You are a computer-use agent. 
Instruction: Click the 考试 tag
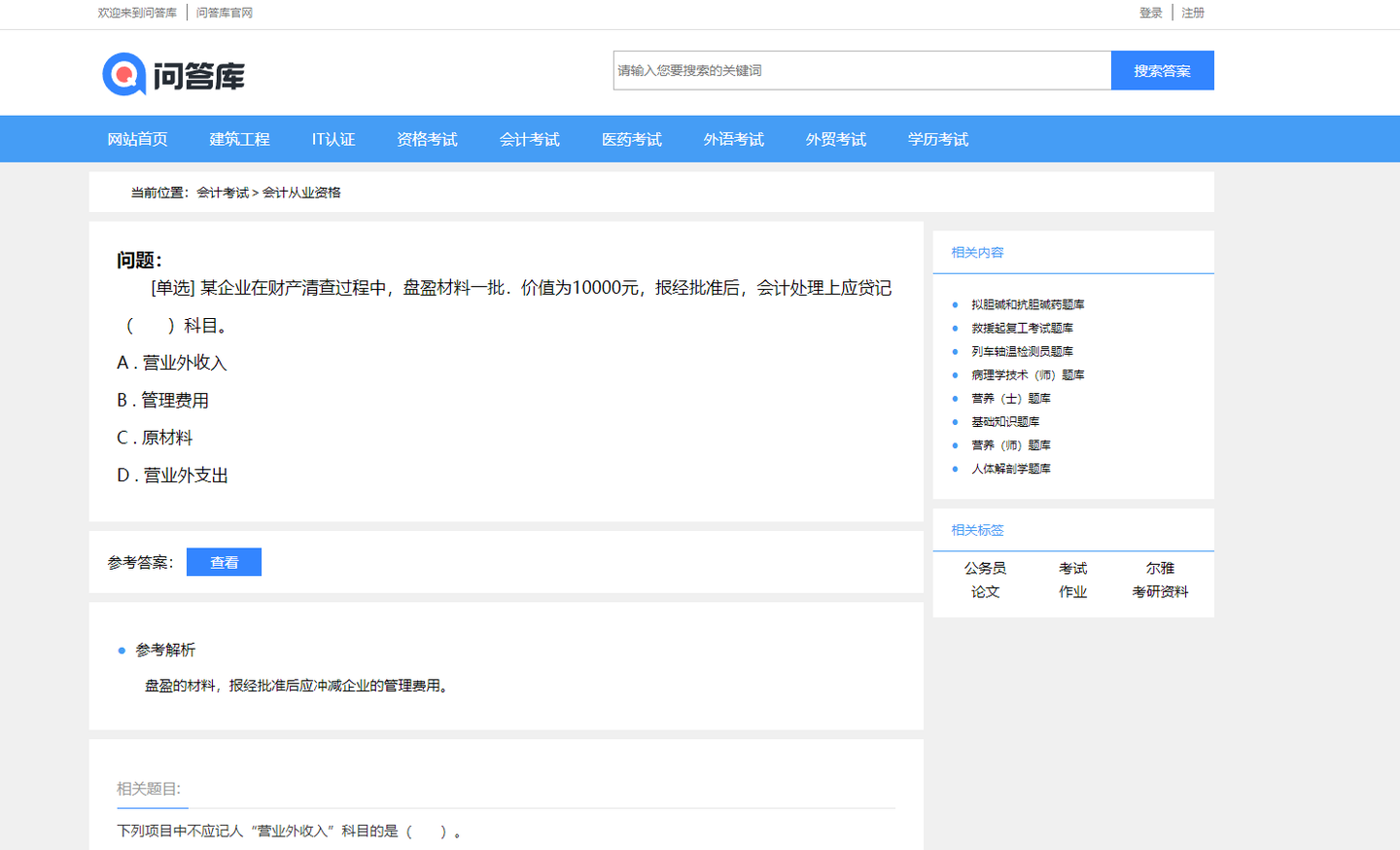coord(1072,568)
